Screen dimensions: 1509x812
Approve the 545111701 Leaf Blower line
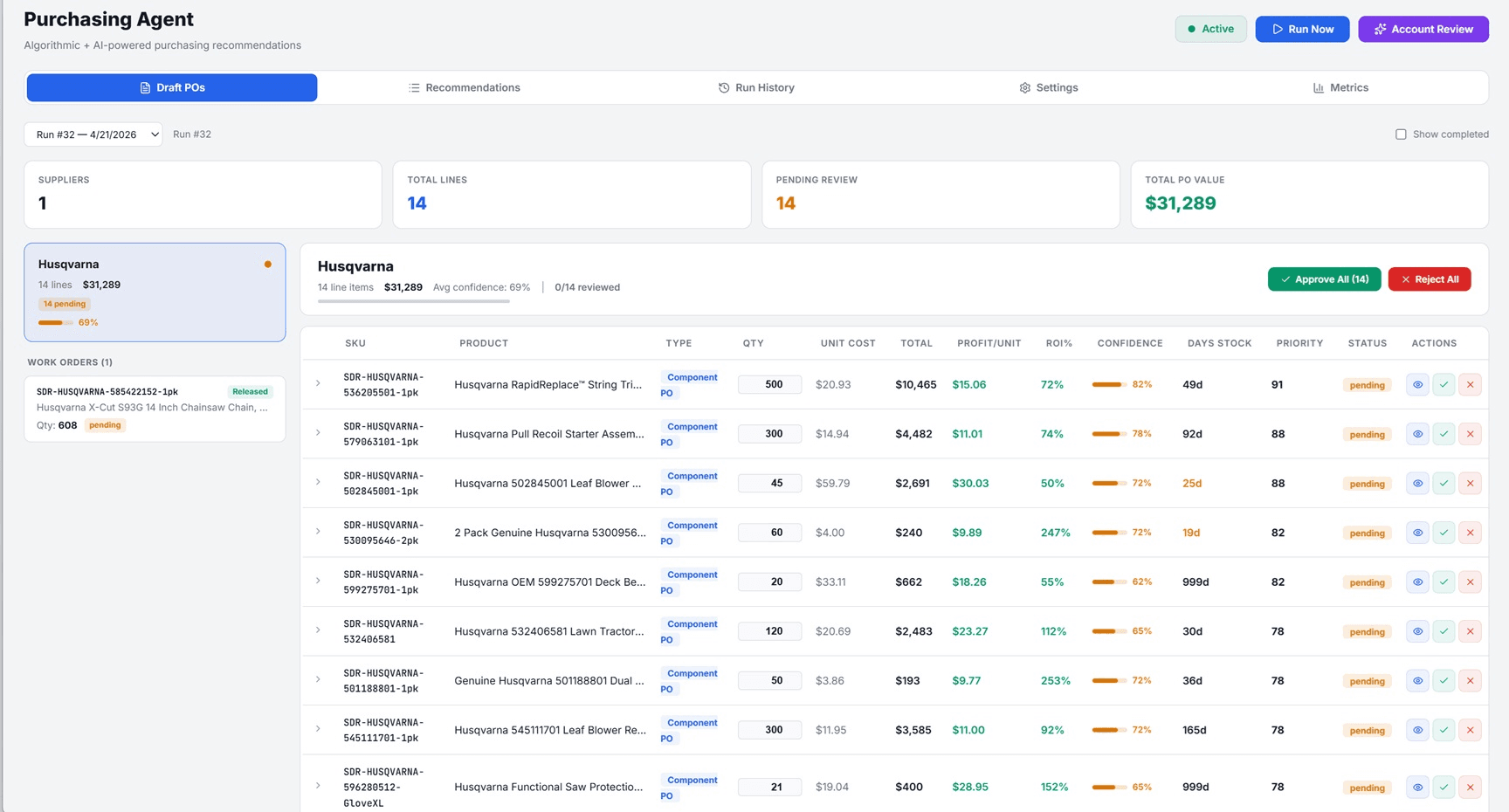[x=1444, y=730]
